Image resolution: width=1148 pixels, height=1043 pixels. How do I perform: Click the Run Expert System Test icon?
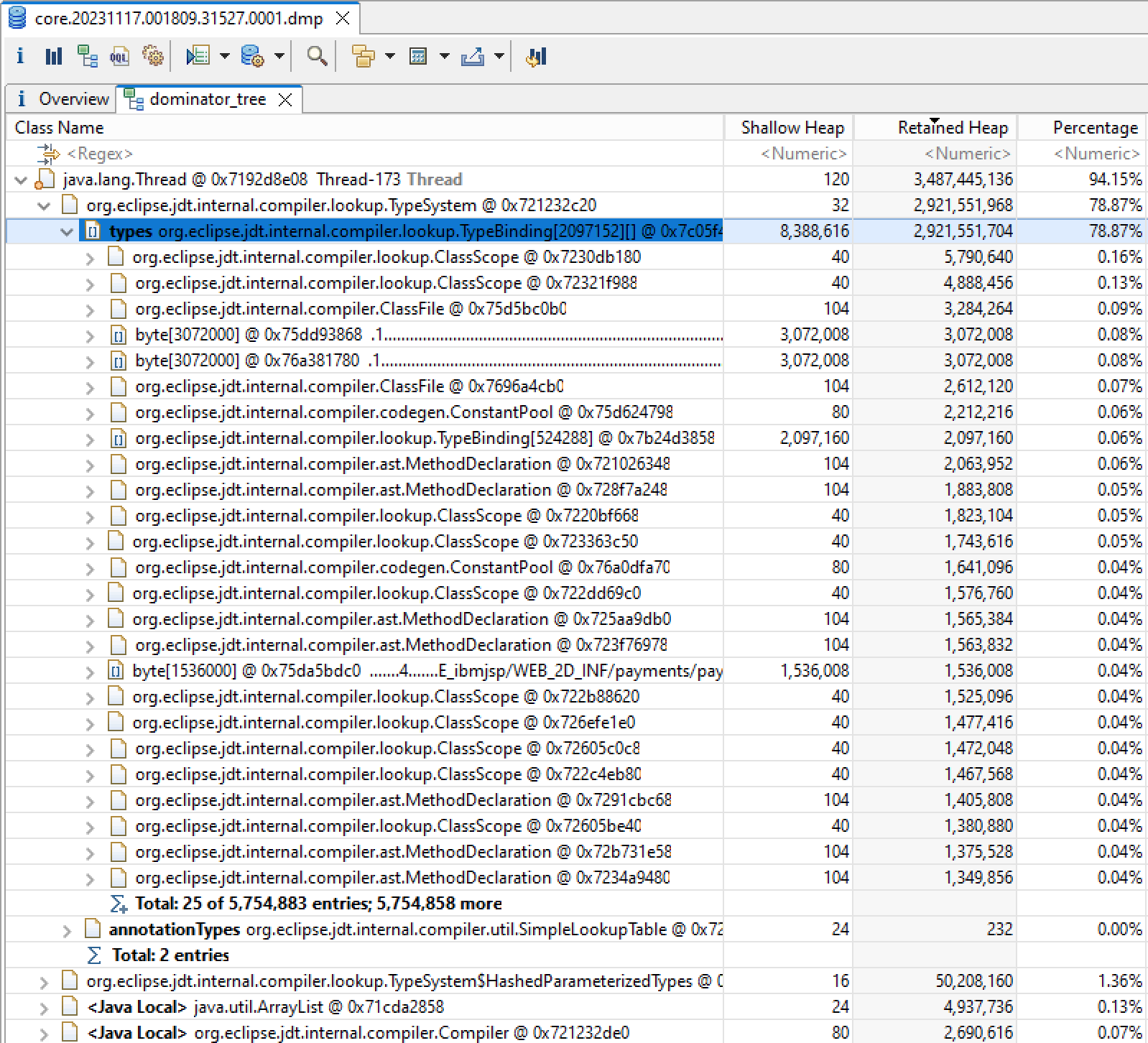pos(198,56)
